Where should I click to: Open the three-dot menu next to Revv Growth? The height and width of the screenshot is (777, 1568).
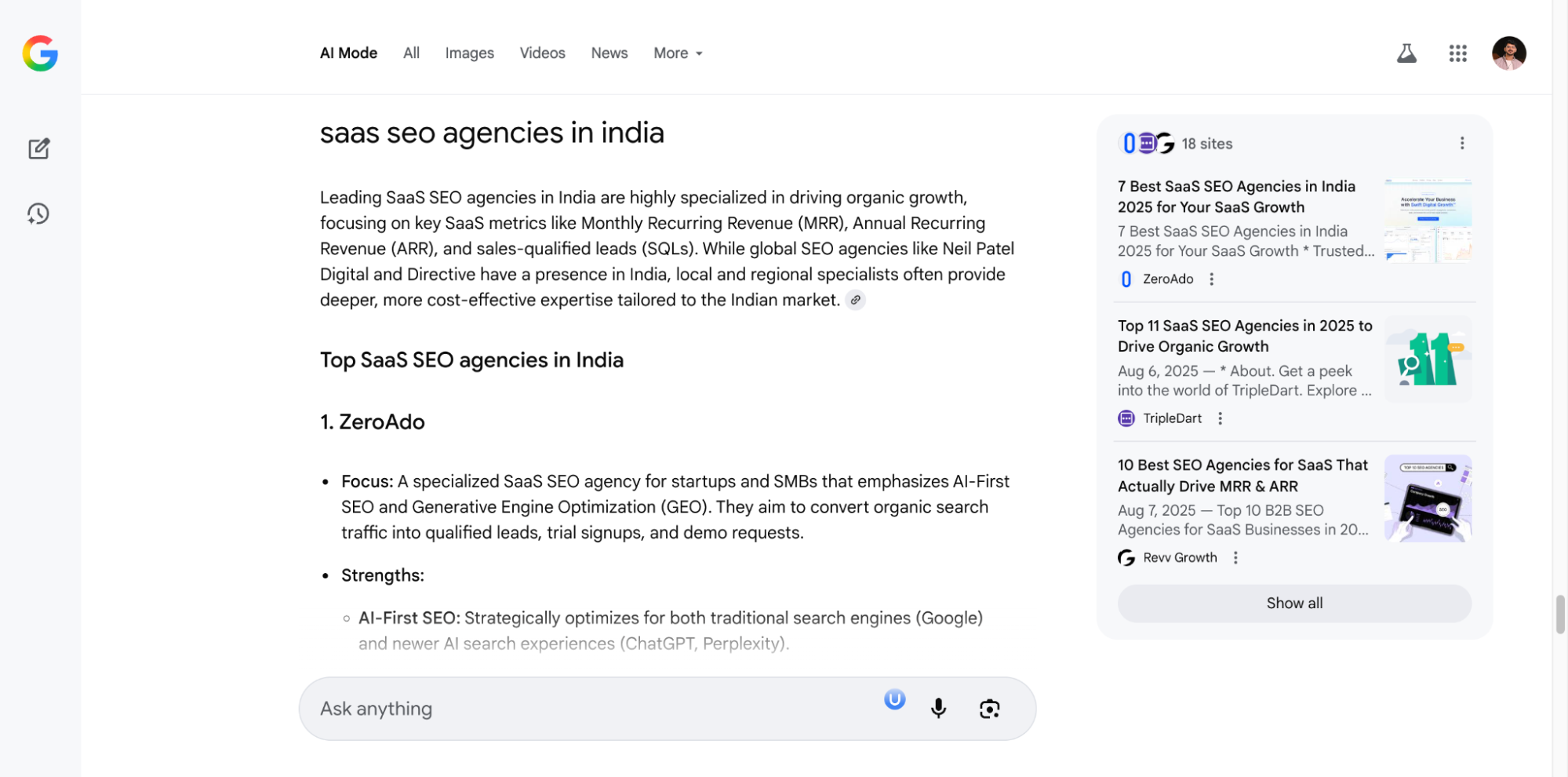(x=1235, y=557)
